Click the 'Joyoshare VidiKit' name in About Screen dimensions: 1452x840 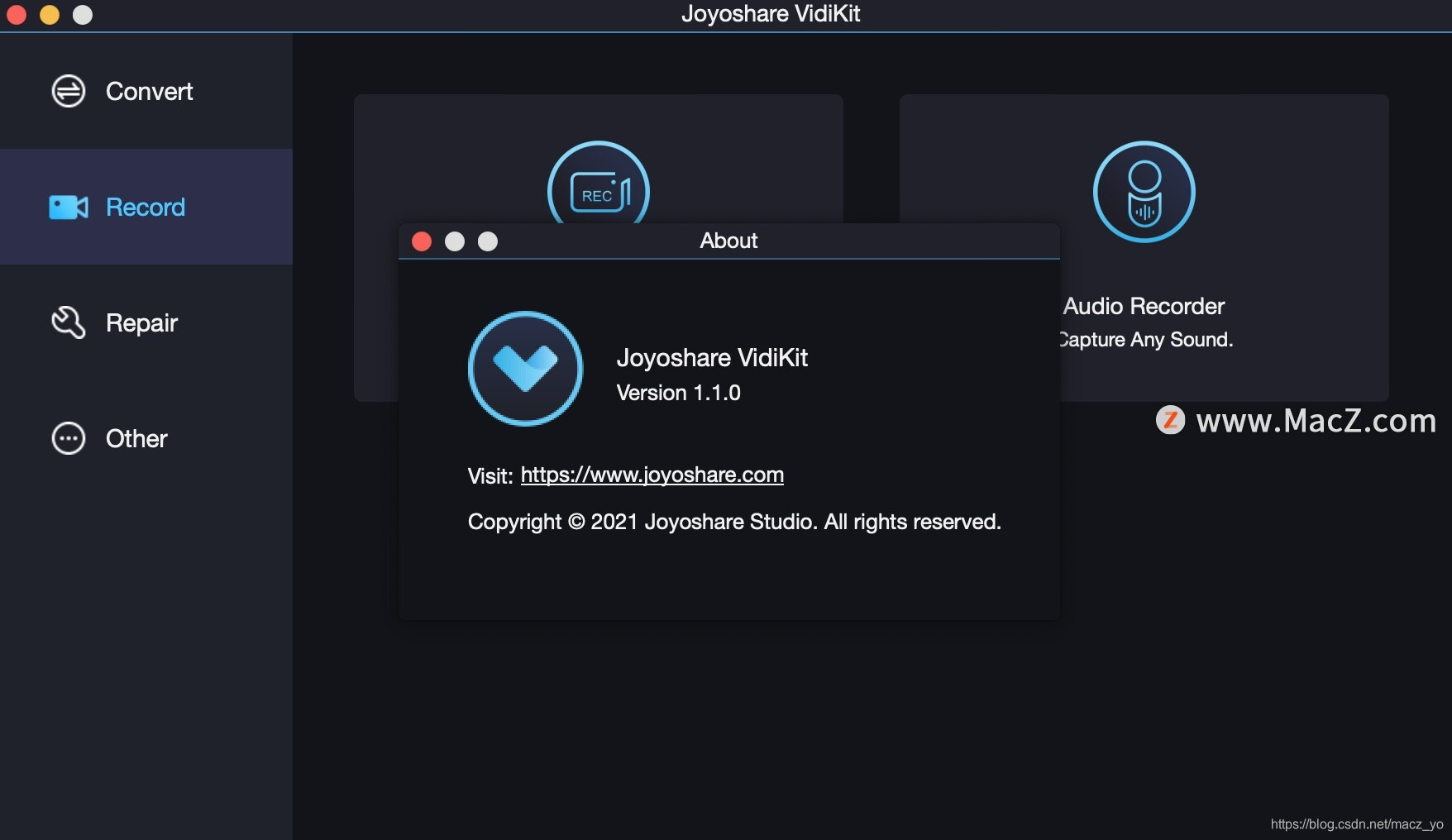712,357
